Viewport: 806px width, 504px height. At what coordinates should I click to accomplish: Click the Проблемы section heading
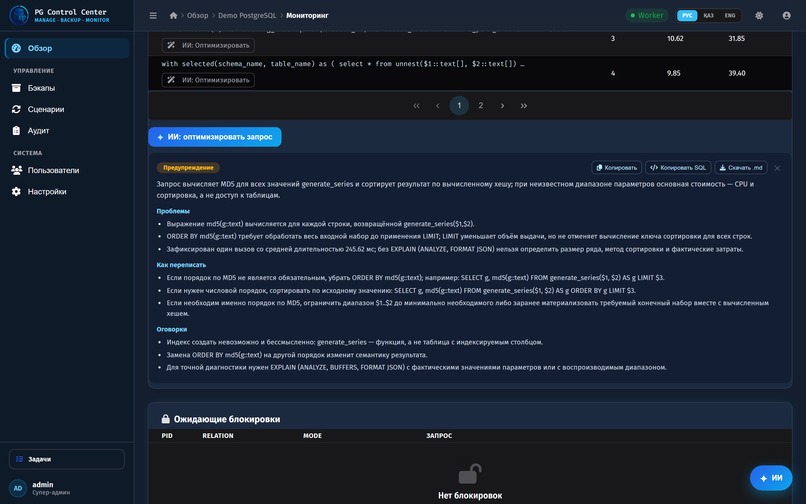[173, 211]
